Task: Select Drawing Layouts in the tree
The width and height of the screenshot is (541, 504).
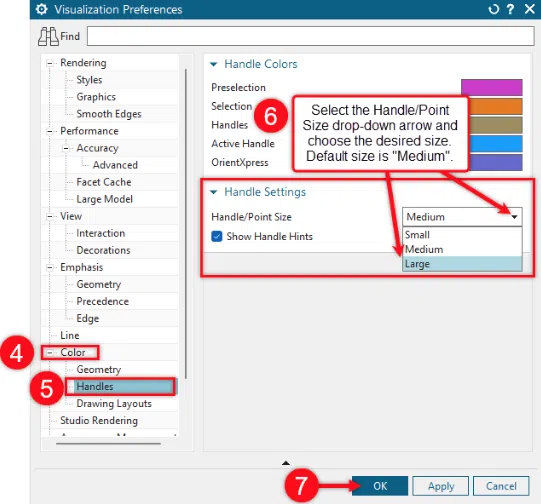Action: coord(114,403)
